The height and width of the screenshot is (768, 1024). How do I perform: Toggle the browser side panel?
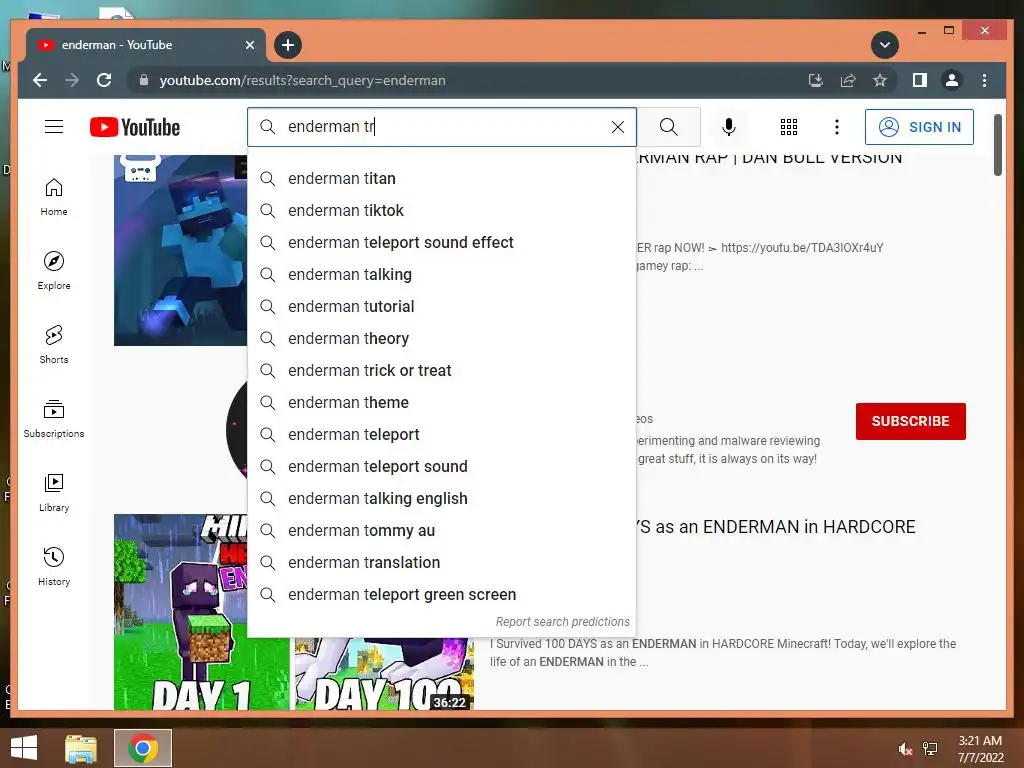[920, 80]
